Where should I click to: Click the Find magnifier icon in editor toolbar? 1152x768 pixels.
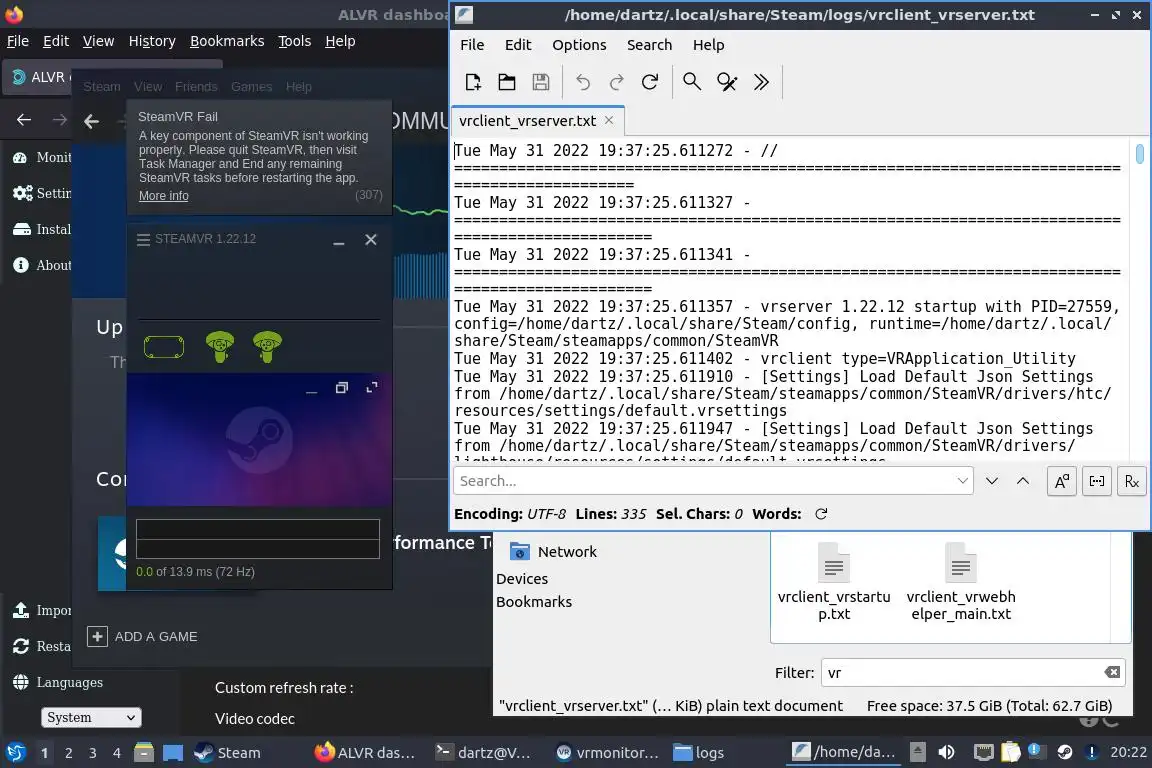692,82
